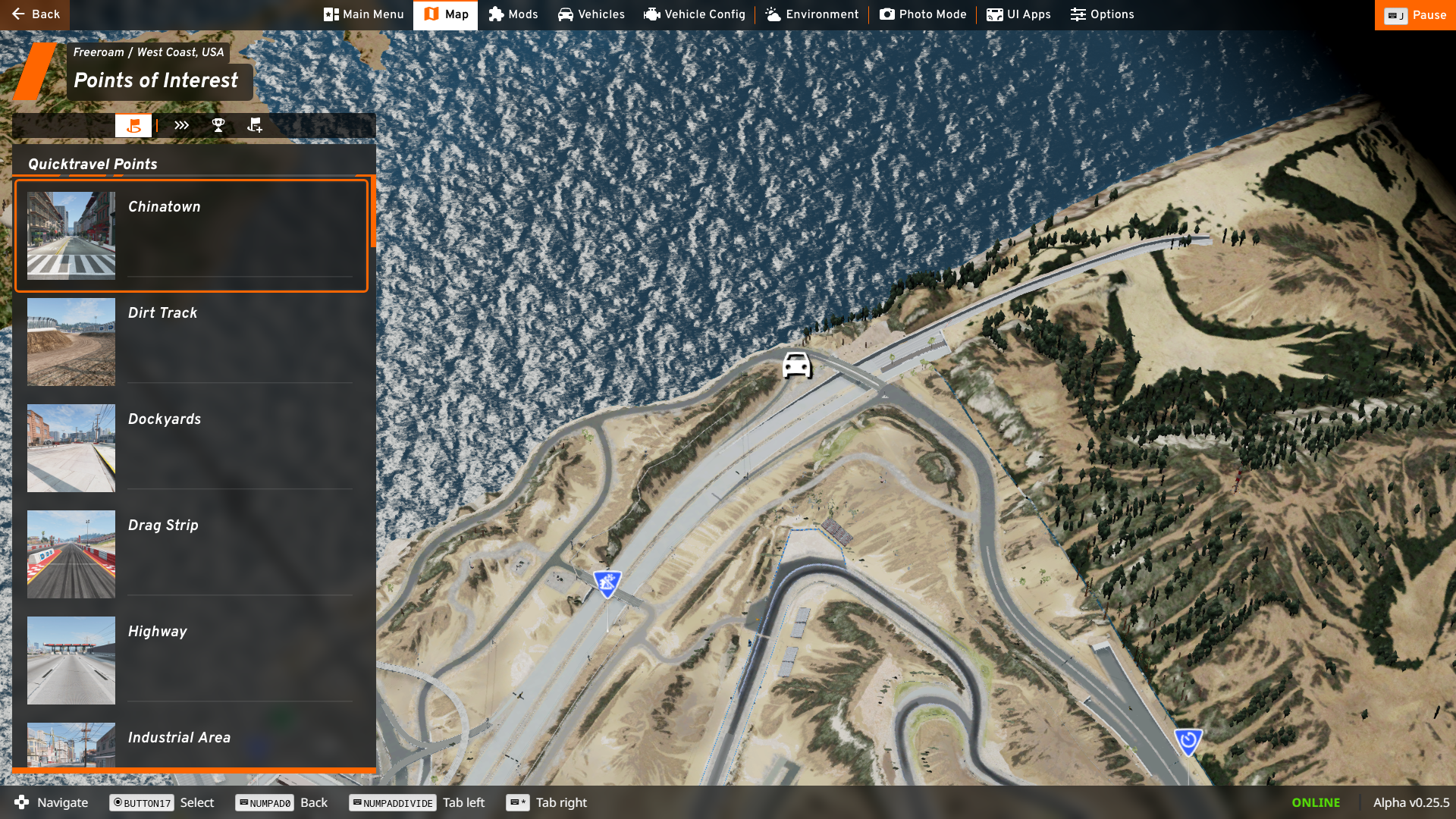Click the Navigate d-pad hint icon
Image resolution: width=1456 pixels, height=819 pixels.
click(22, 802)
